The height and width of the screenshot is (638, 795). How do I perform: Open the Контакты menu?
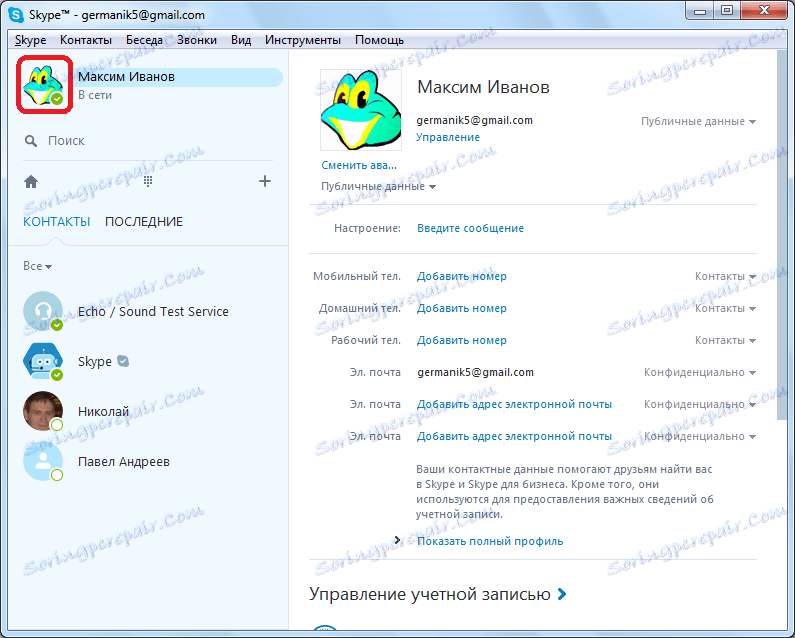(x=86, y=40)
